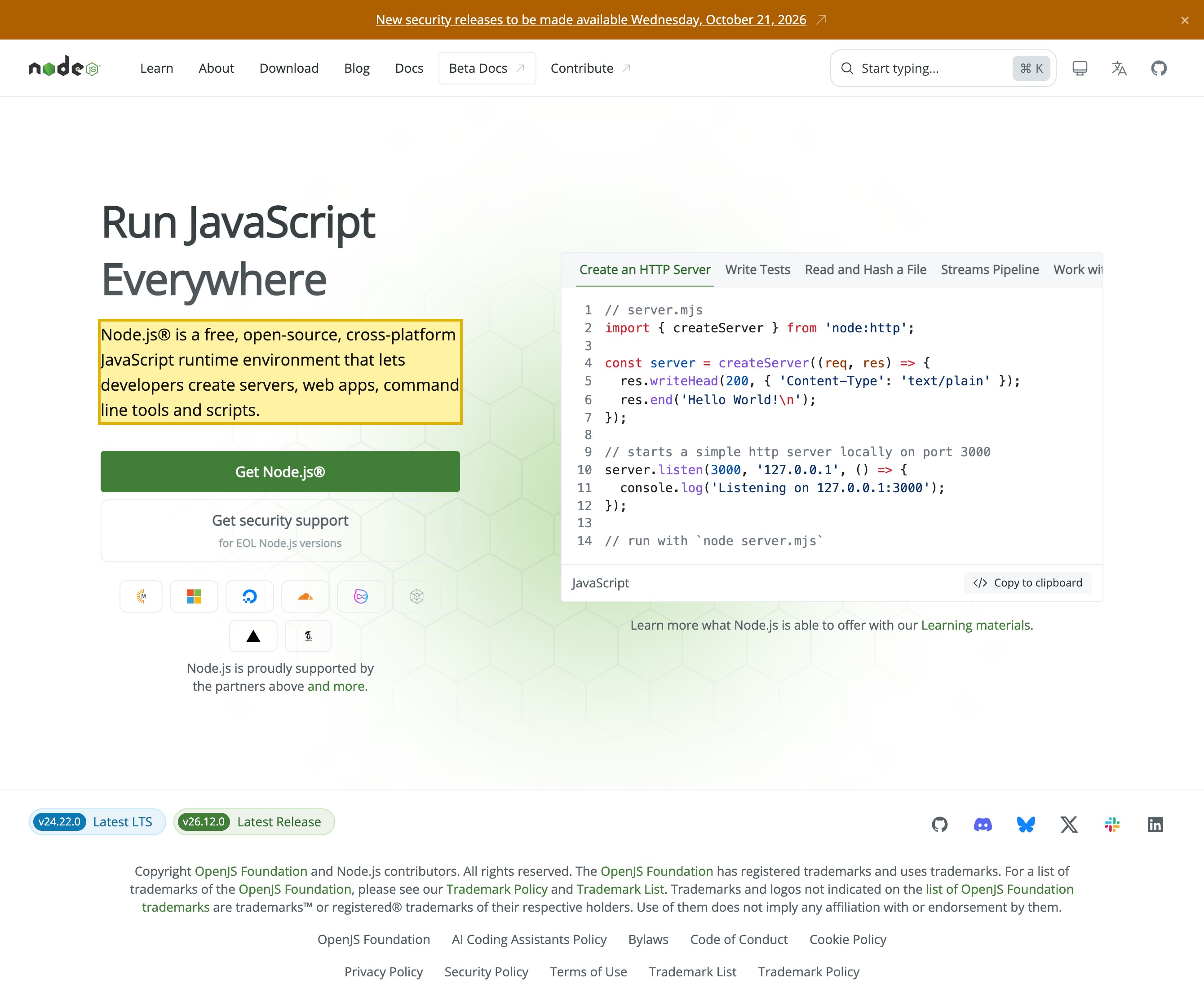
Task: Open the footer GitHub icon
Action: [x=940, y=824]
